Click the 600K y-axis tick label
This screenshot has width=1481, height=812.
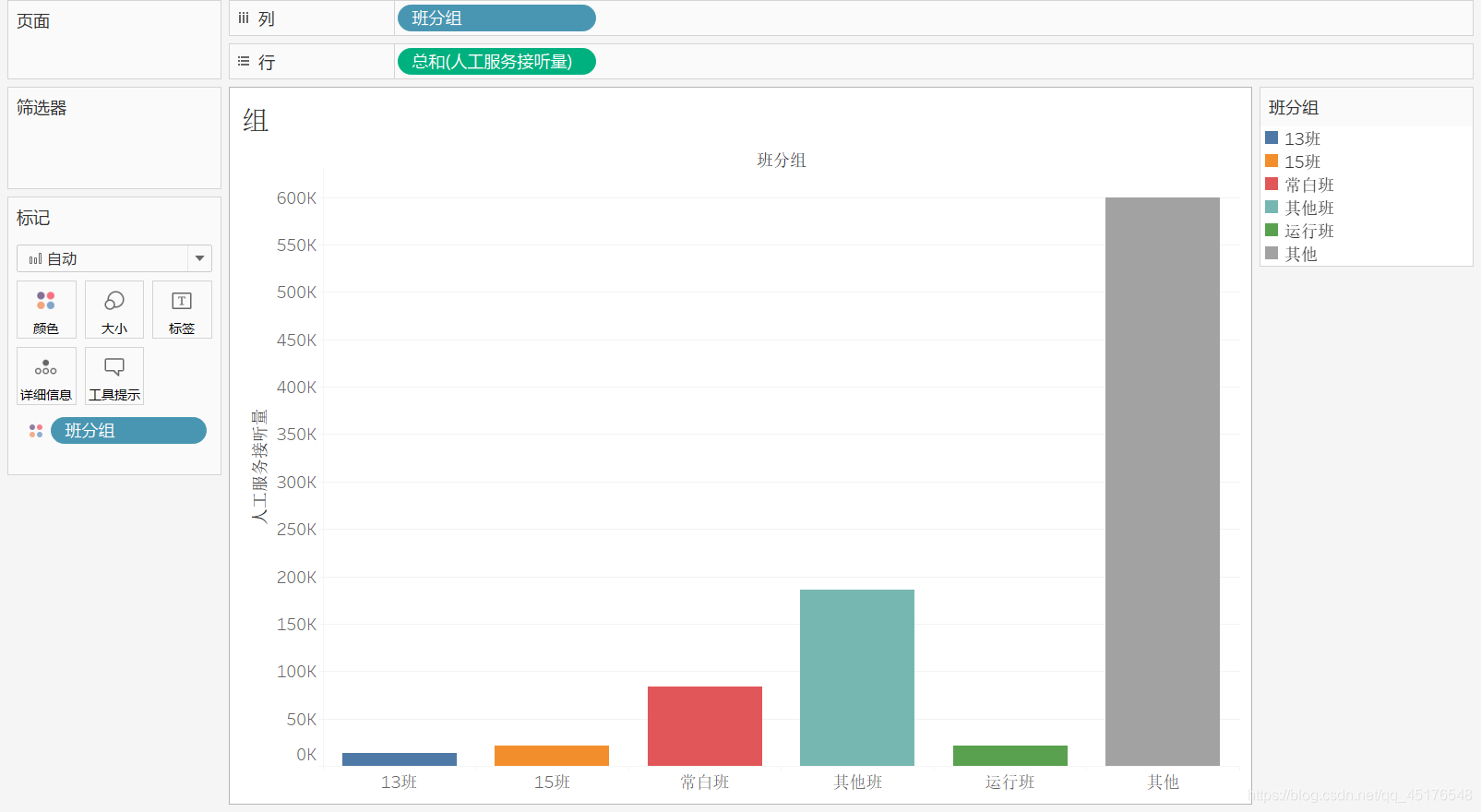pos(296,197)
